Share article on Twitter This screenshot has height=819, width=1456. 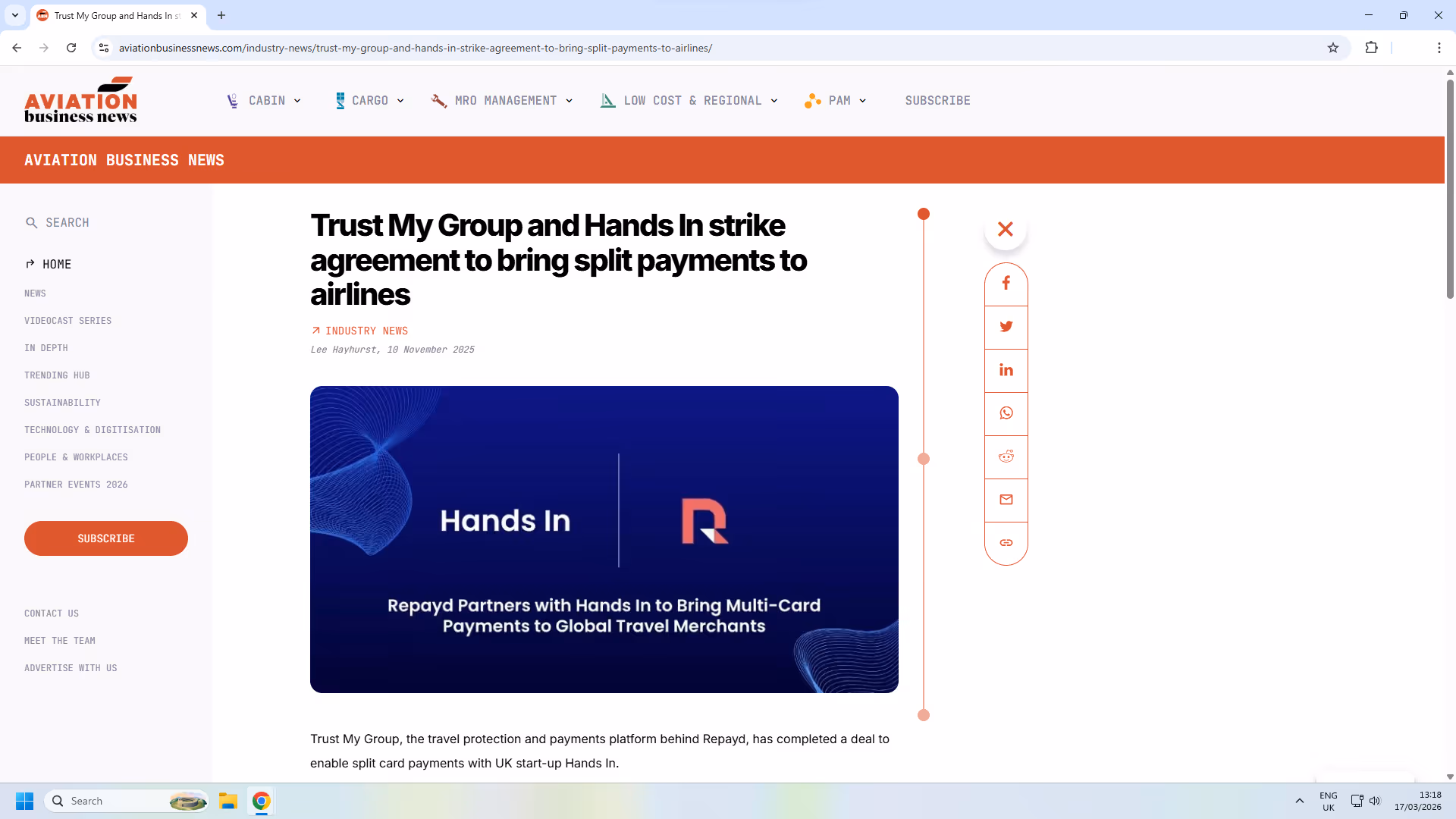tap(1006, 327)
